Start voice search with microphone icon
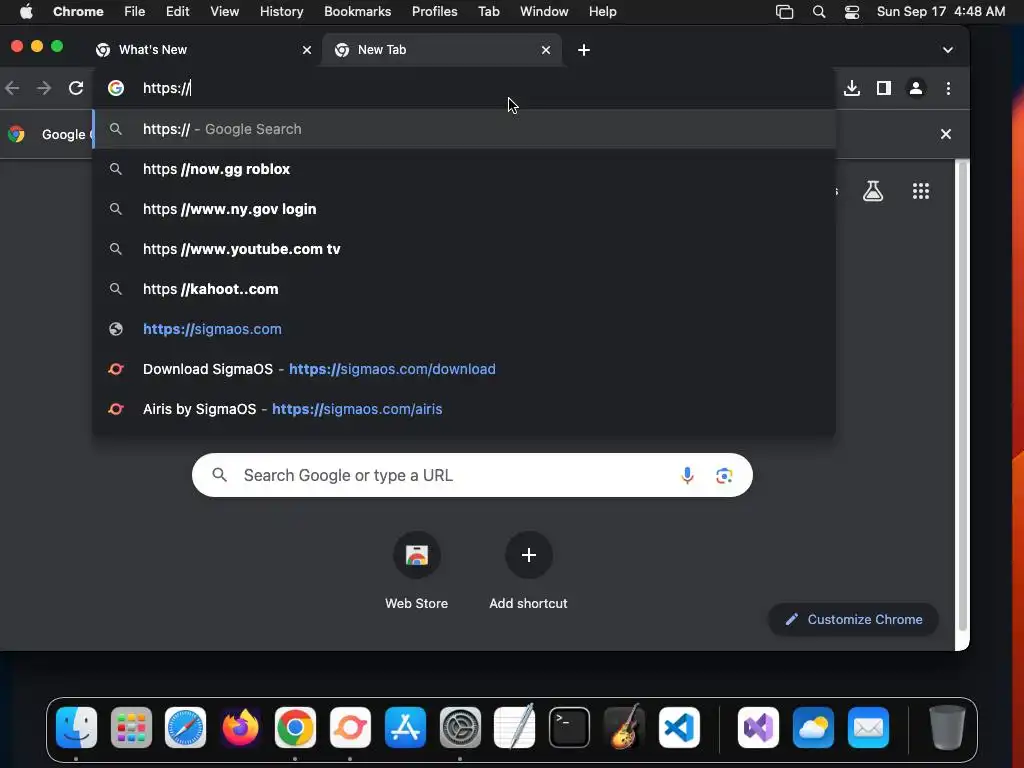The image size is (1024, 768). coord(687,475)
